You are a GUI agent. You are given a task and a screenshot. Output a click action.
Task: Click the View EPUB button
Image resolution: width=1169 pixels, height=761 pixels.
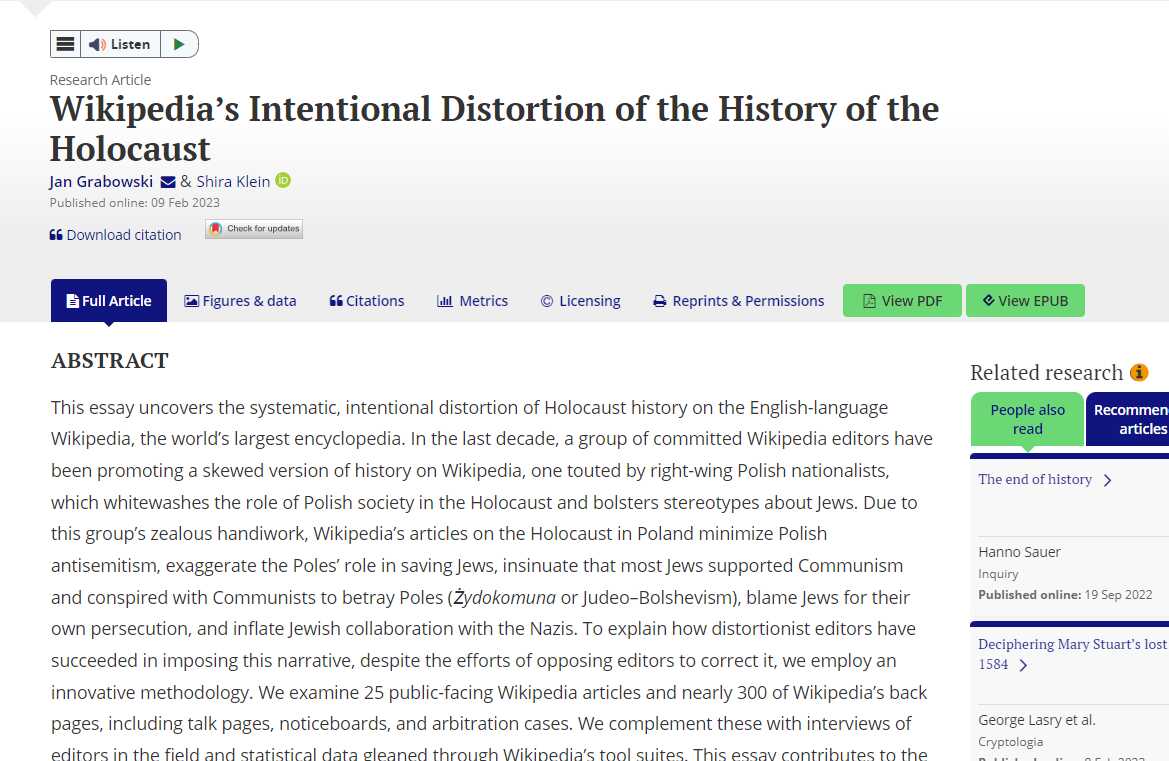(1025, 300)
